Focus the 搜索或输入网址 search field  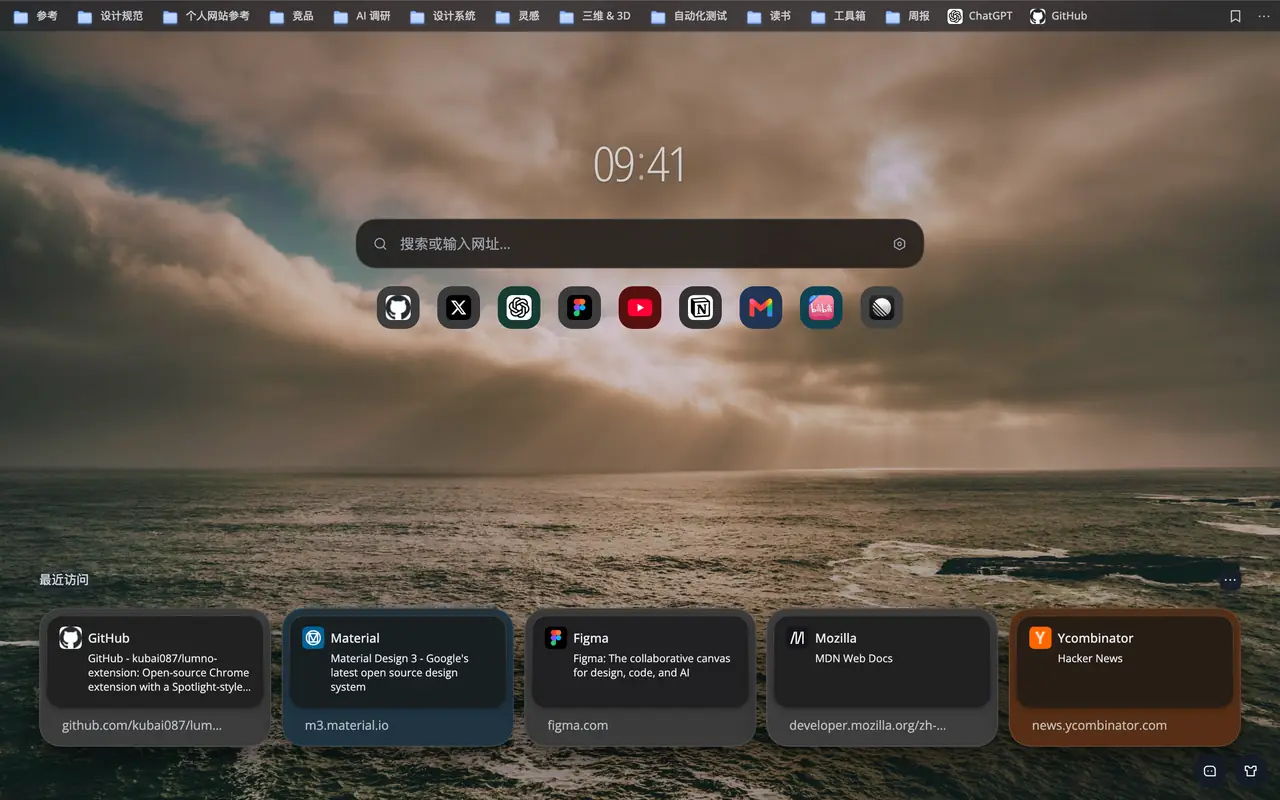point(640,244)
